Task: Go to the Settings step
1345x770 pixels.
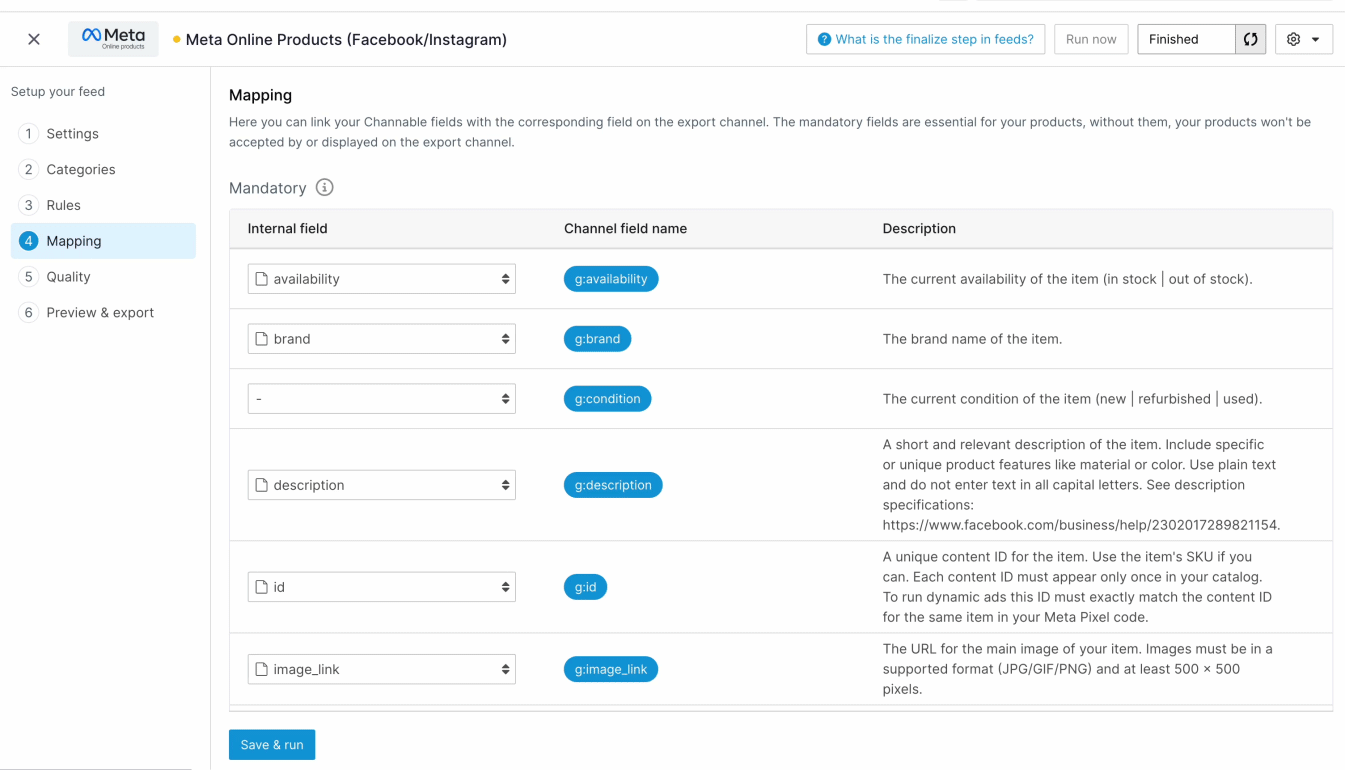Action: [72, 133]
